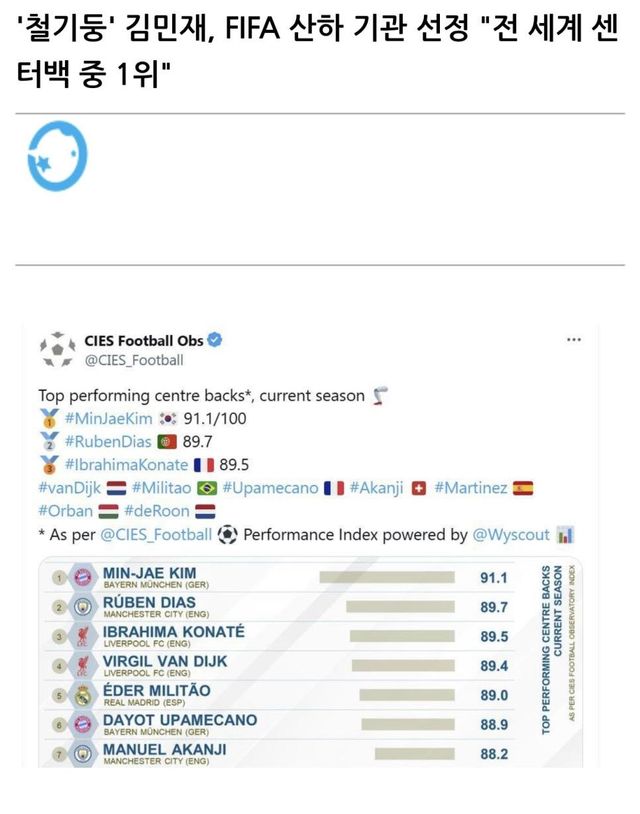Click the gold medal emoji icon
The image size is (640, 814).
pyautogui.click(x=47, y=418)
